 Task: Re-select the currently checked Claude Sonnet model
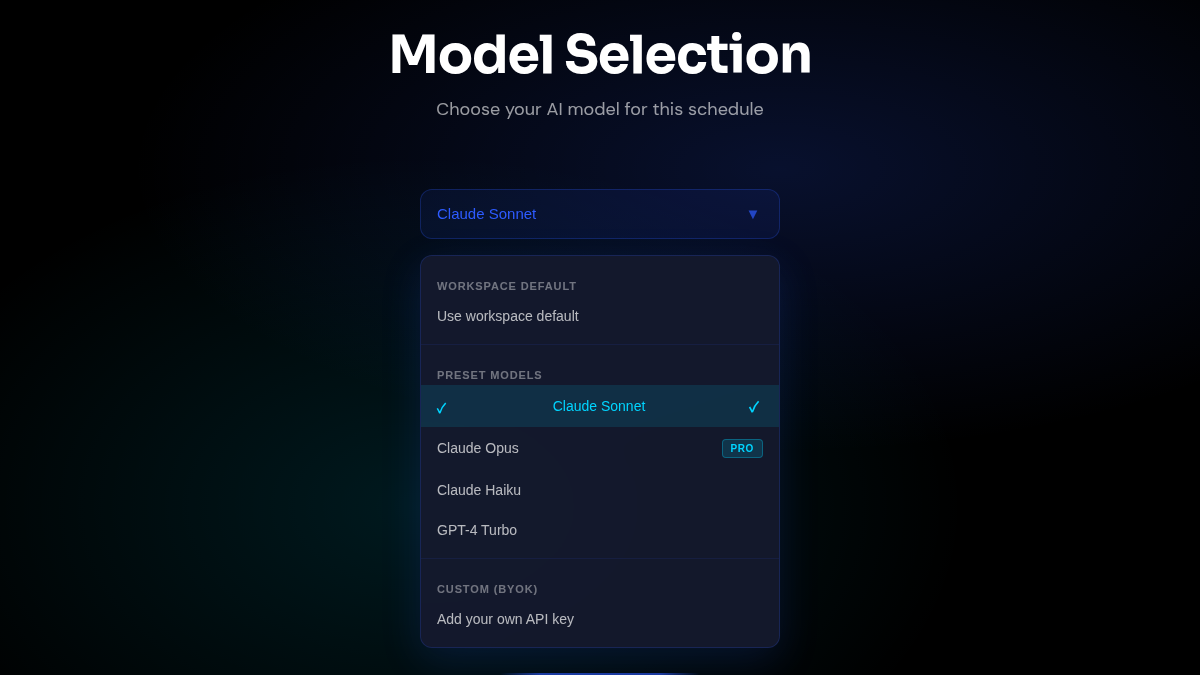pyautogui.click(x=599, y=406)
